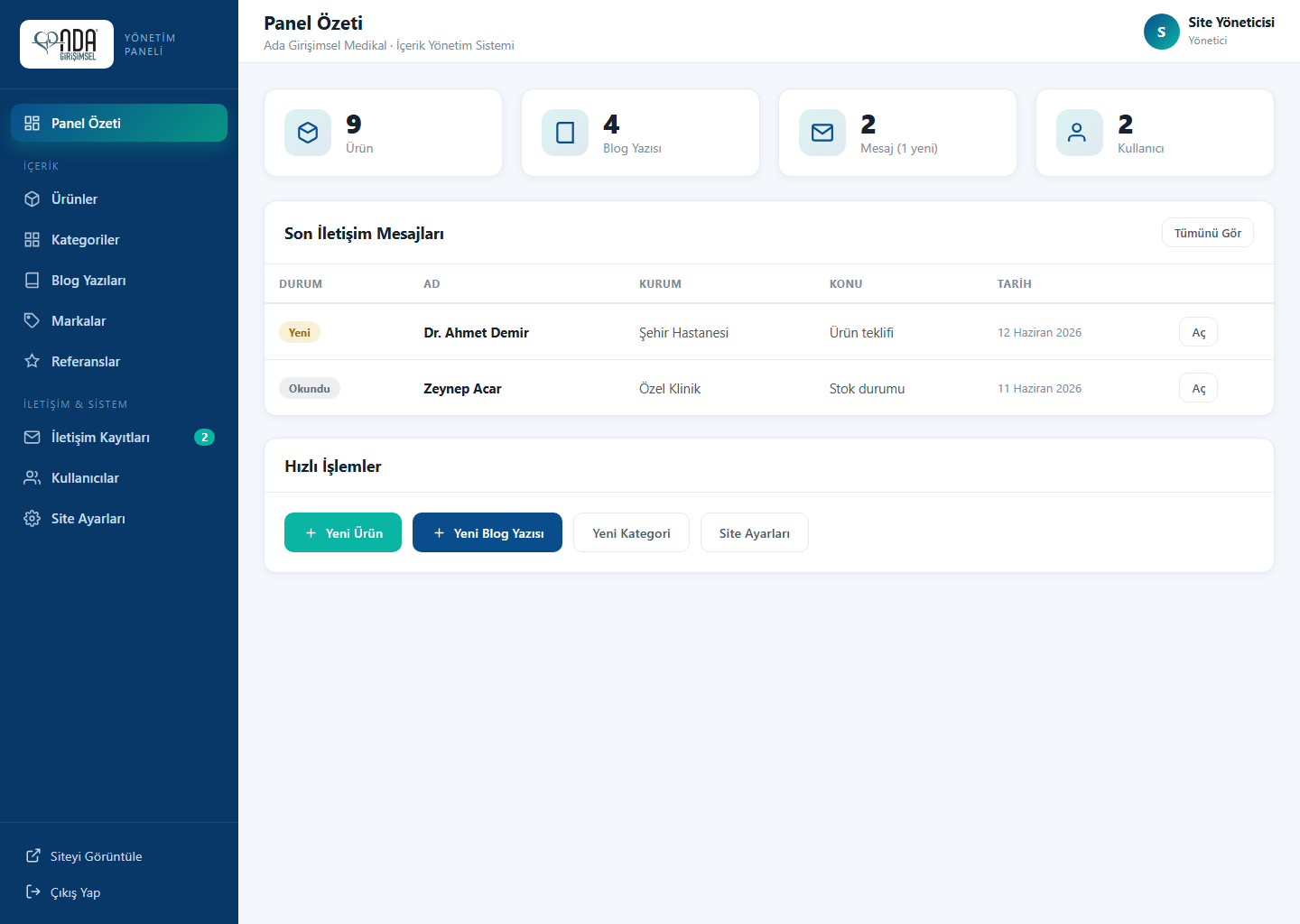Click the DURUM column header
The height and width of the screenshot is (924, 1300).
click(x=301, y=284)
